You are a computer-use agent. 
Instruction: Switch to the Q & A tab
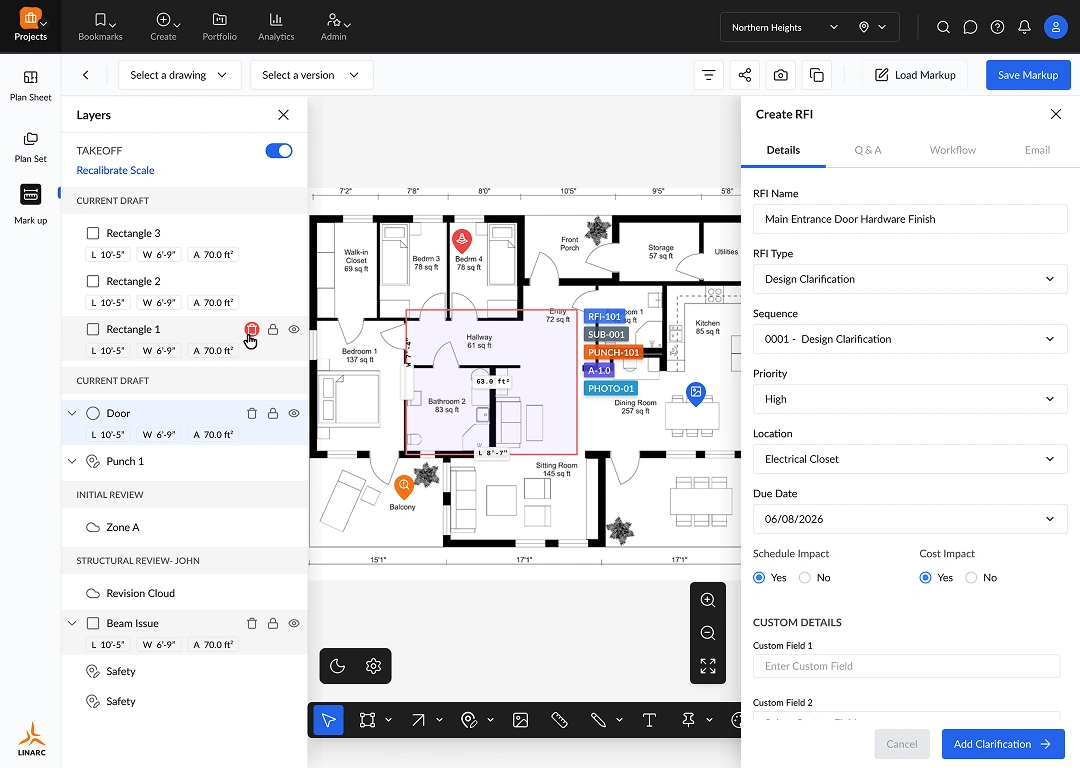click(x=868, y=150)
